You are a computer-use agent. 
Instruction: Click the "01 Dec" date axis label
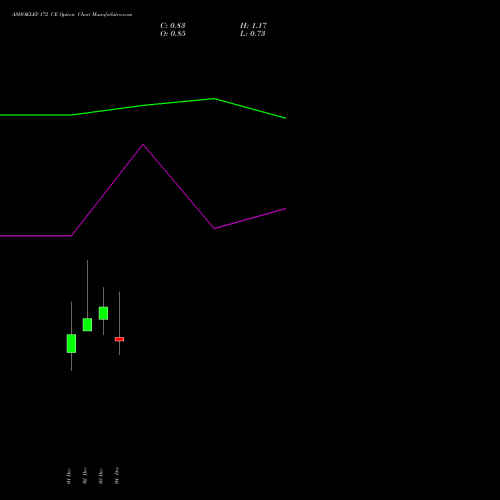[x=69, y=476]
